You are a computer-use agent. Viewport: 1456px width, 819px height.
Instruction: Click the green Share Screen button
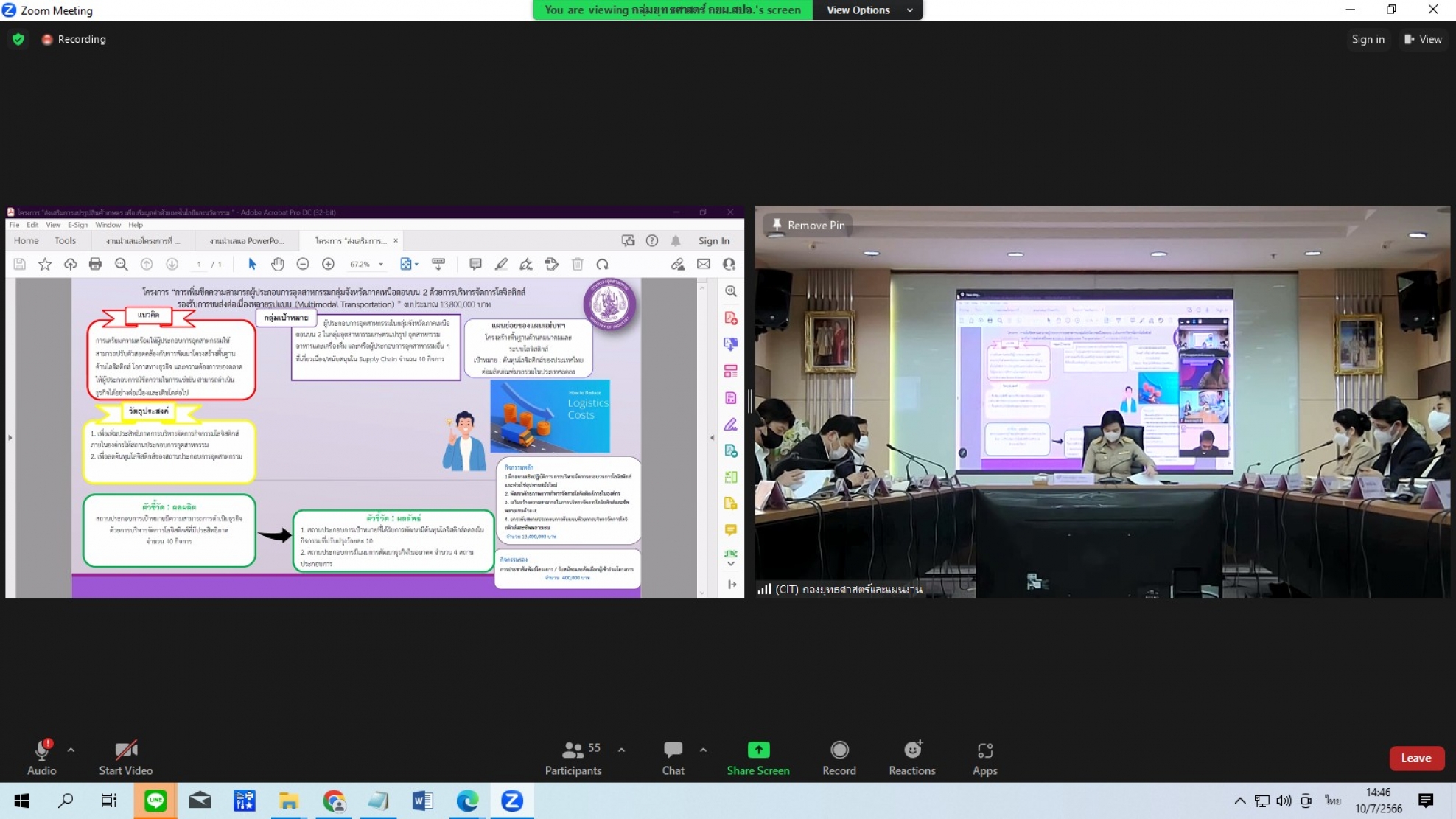point(758,757)
